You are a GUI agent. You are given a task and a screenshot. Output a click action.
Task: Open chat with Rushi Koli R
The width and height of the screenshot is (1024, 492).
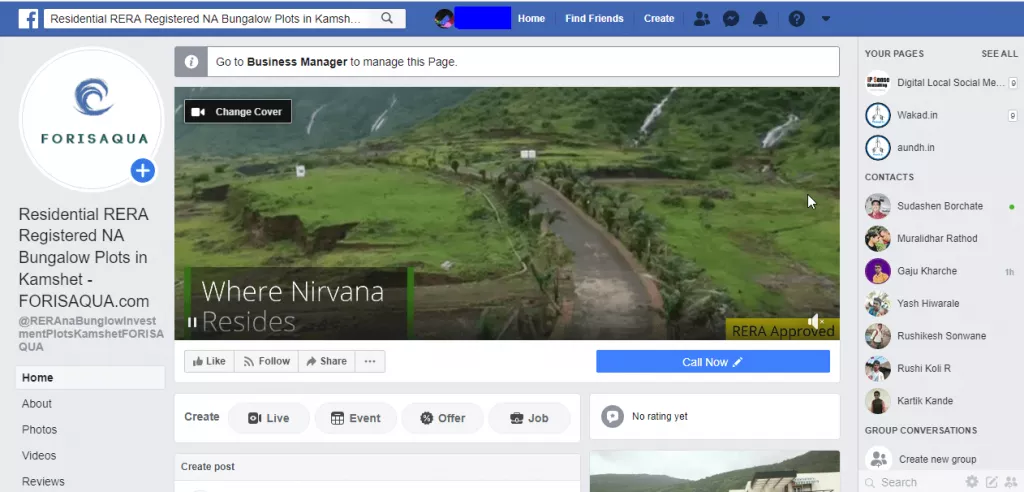click(941, 369)
